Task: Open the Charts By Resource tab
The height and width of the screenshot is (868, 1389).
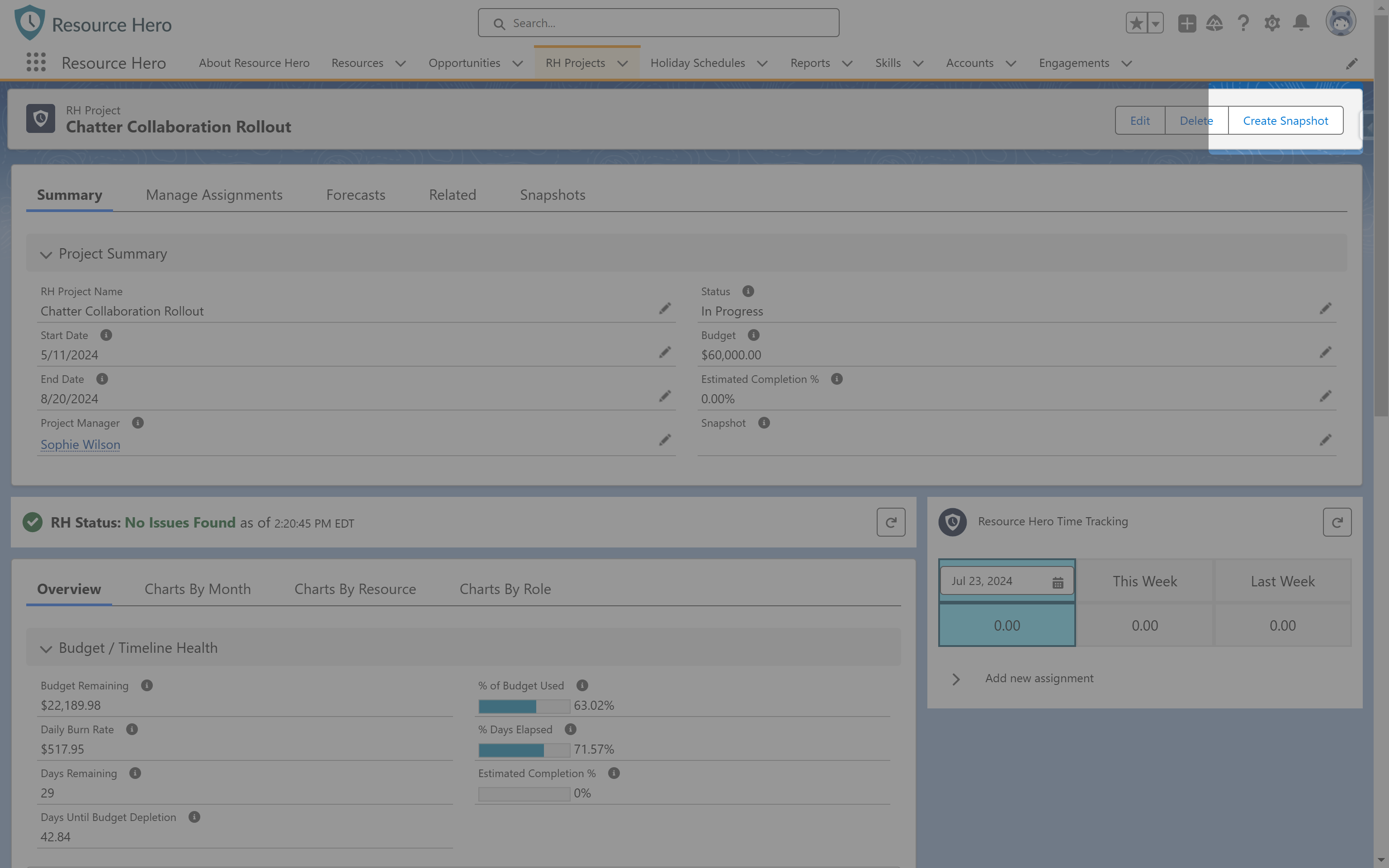Action: (x=355, y=589)
